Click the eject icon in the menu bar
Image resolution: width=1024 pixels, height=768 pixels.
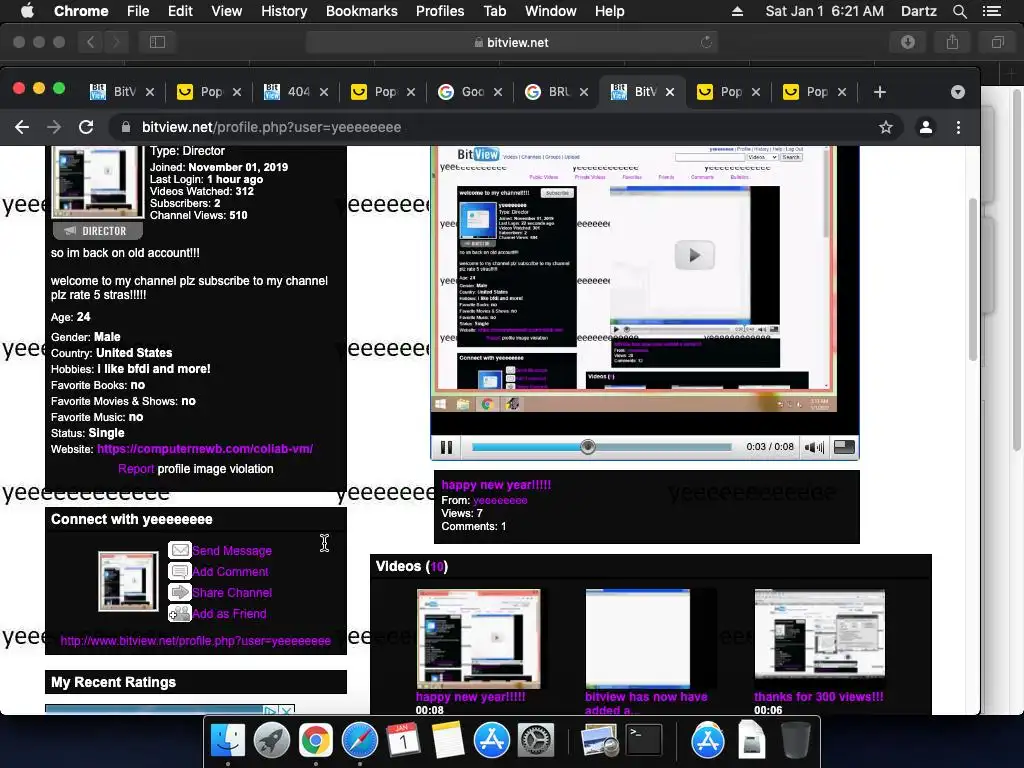[x=737, y=11]
